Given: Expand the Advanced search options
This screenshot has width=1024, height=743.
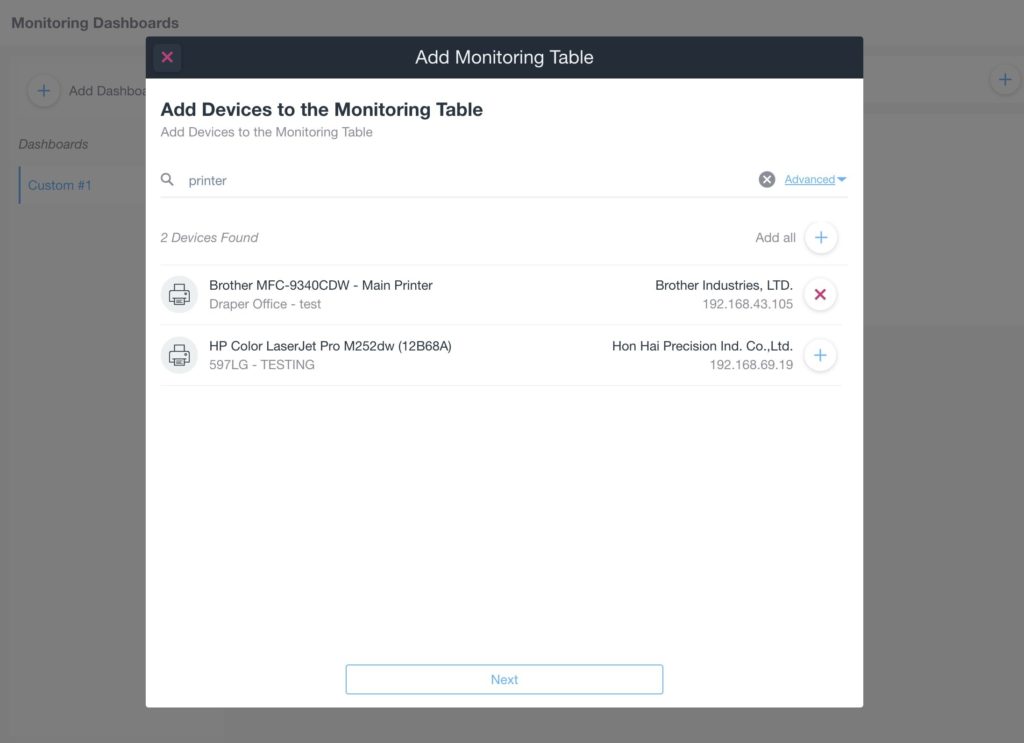Looking at the screenshot, I should point(815,179).
